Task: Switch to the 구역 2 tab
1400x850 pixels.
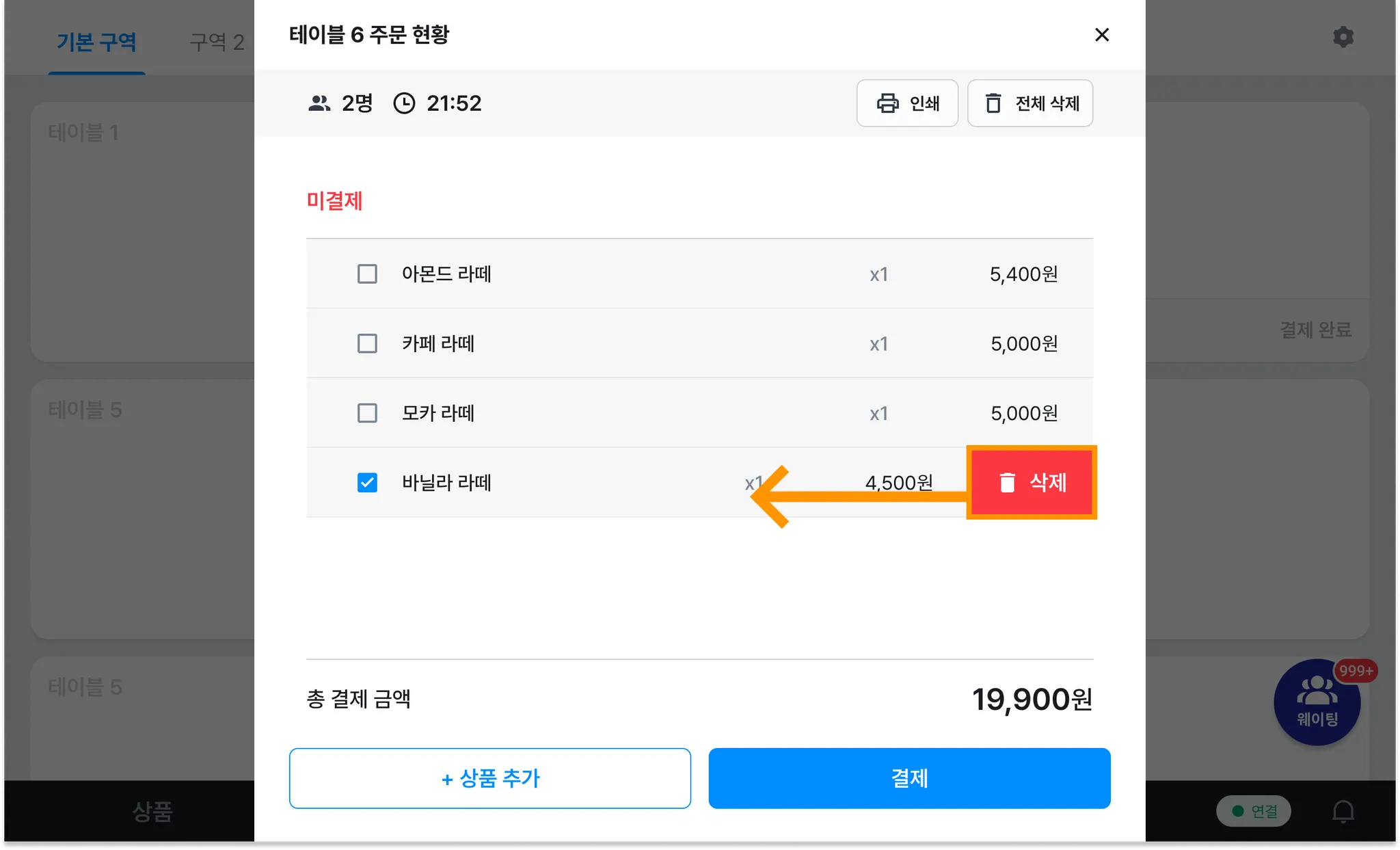Action: coord(216,42)
